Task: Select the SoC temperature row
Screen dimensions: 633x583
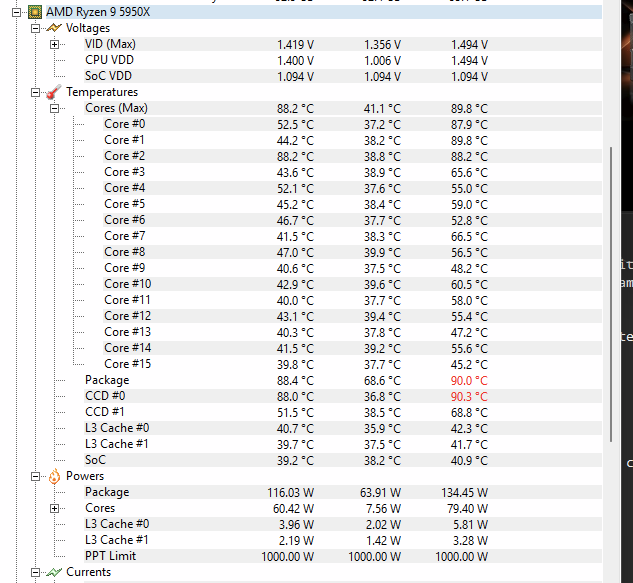Action: (x=343, y=460)
